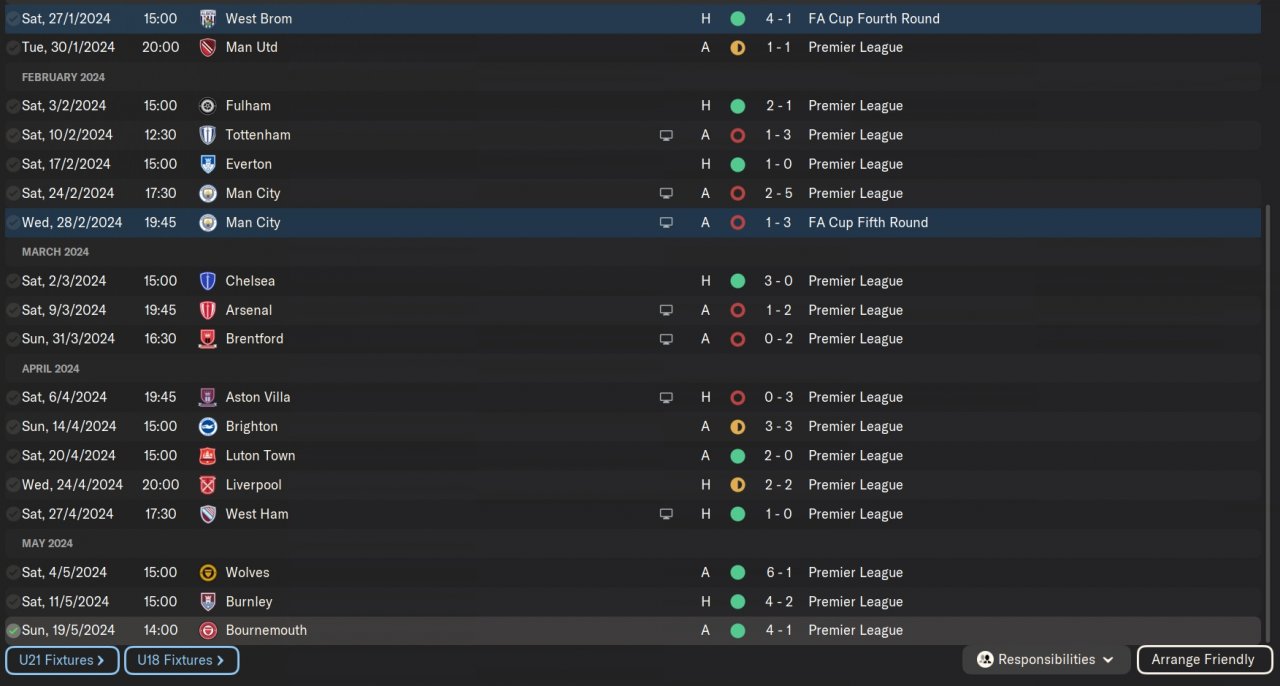Click the Tottenham club badge

coord(208,135)
